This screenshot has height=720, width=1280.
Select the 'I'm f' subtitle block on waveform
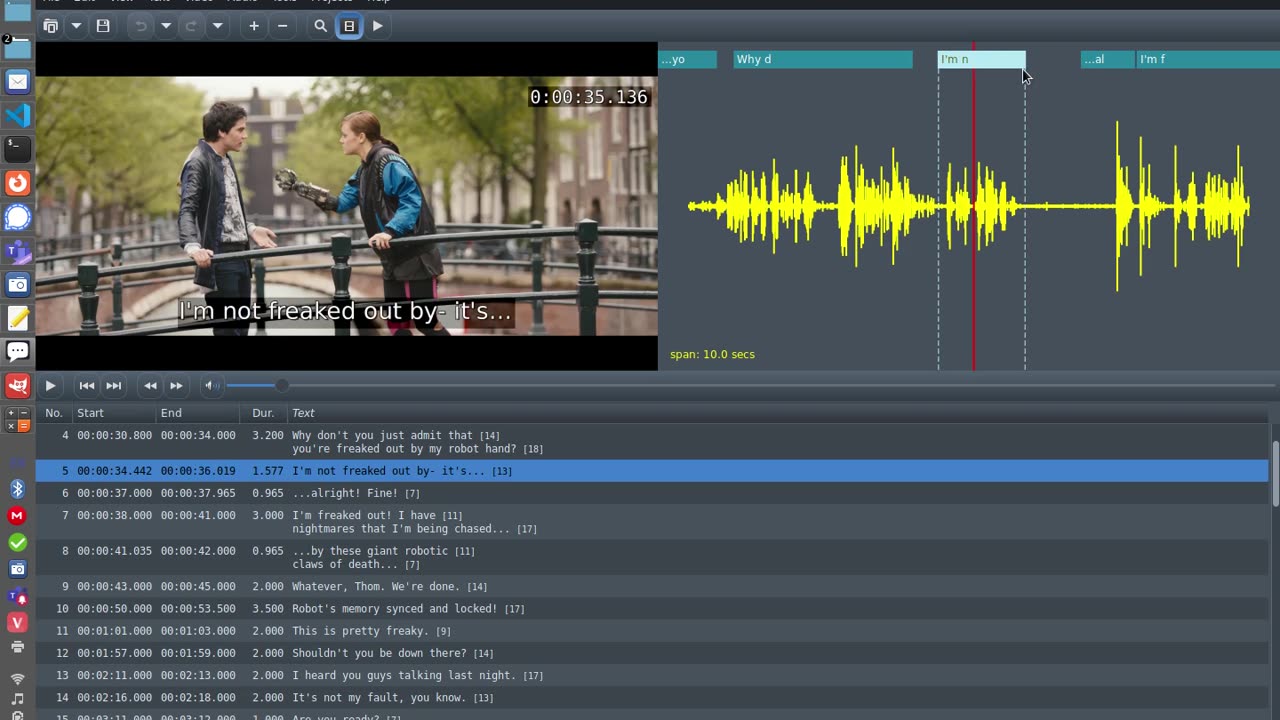1208,60
